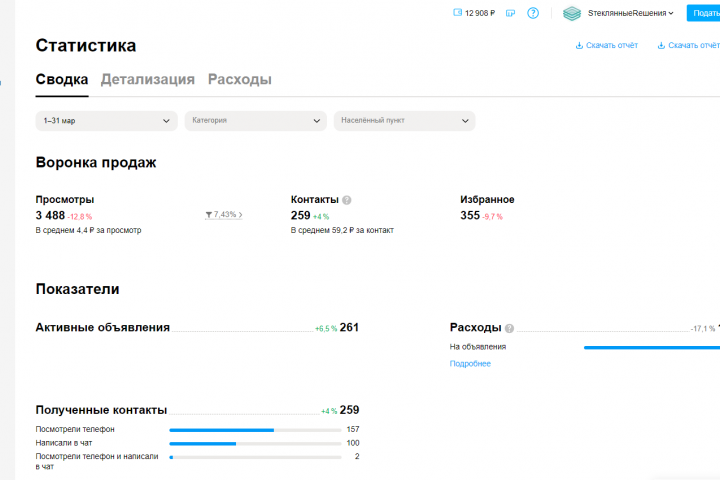Screen dimensions: 720x480
Task: Click the blue Подать button
Action: click(x=704, y=13)
